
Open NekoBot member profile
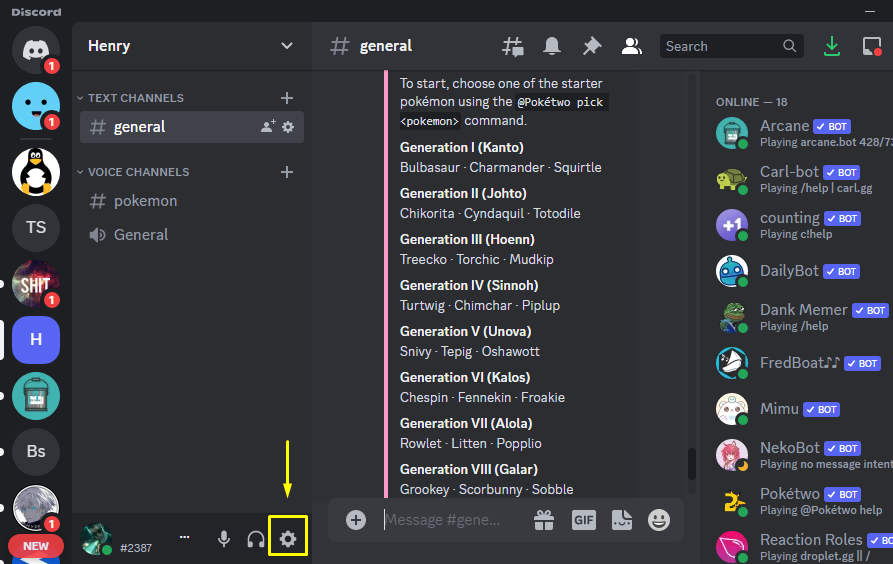click(x=803, y=455)
